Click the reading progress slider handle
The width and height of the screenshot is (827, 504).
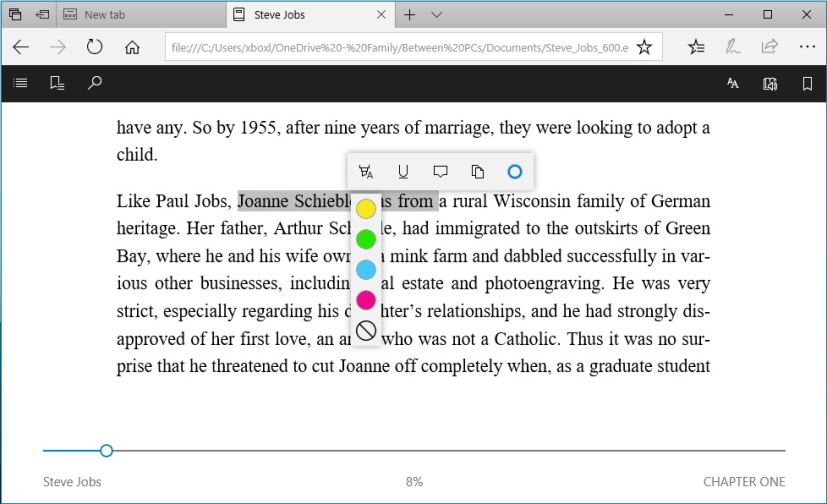point(107,451)
